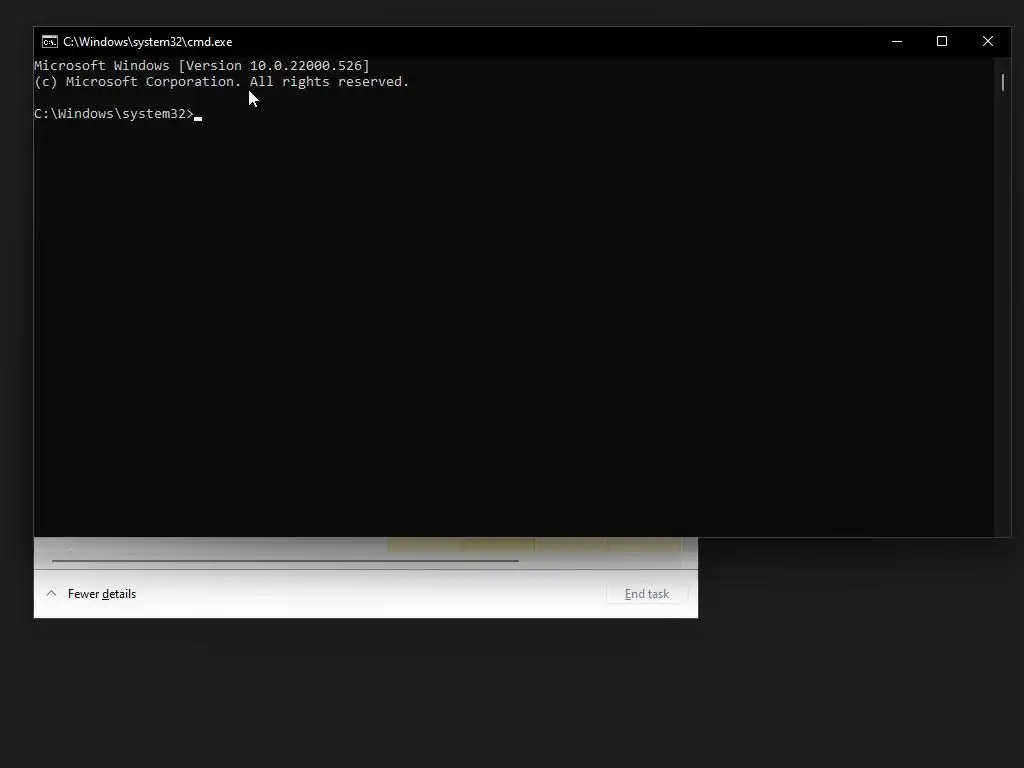Open the cmd.exe title bar system icon
This screenshot has width=1024, height=768.
tap(50, 42)
